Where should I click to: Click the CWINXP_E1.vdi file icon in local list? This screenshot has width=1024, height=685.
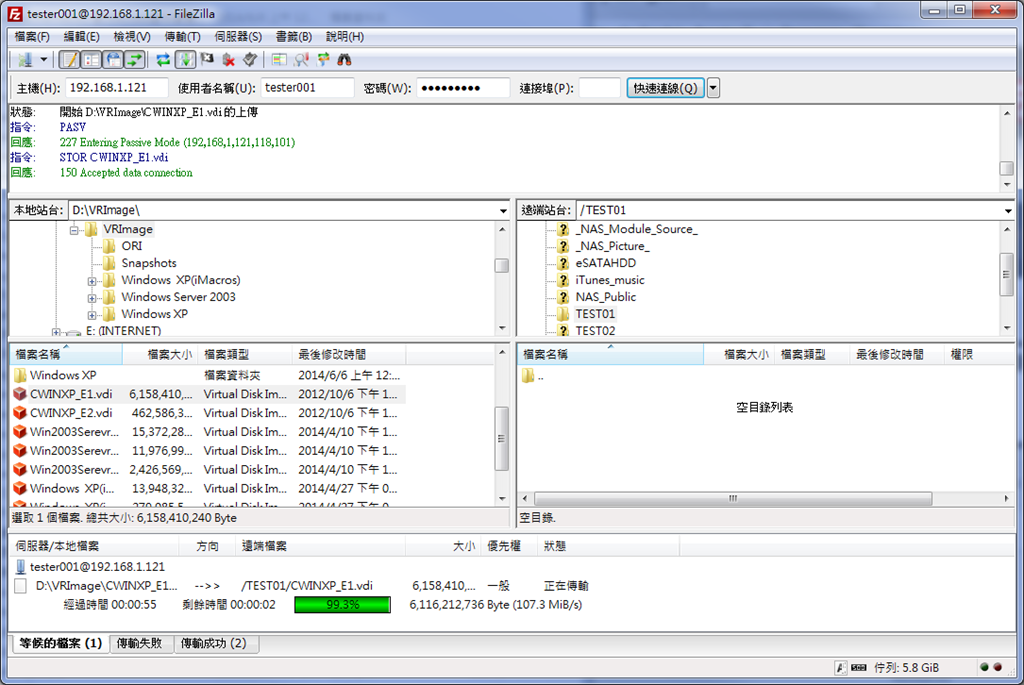(20, 394)
